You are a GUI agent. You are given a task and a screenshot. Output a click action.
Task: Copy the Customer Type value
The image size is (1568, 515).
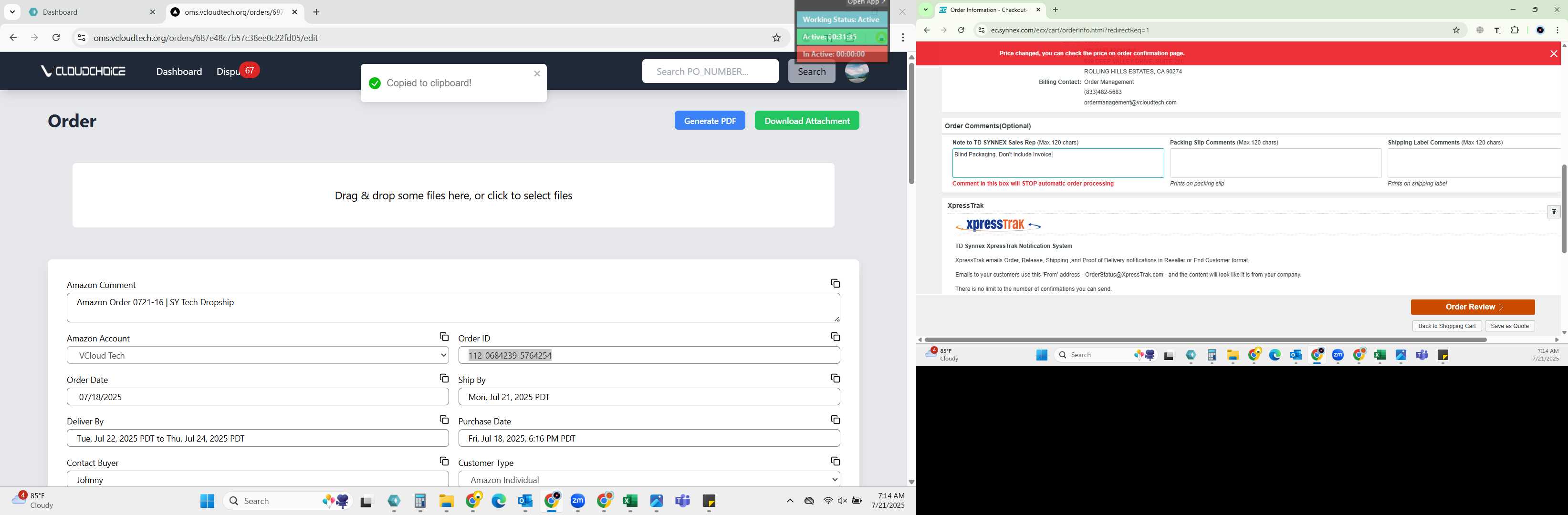[x=835, y=461]
